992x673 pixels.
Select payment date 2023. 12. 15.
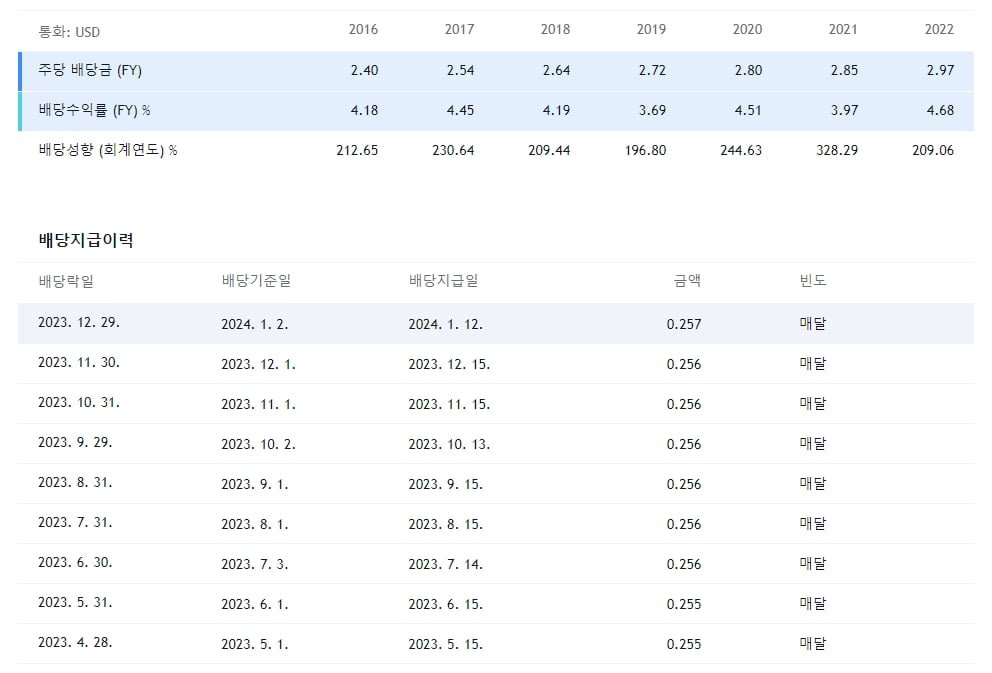pos(450,364)
